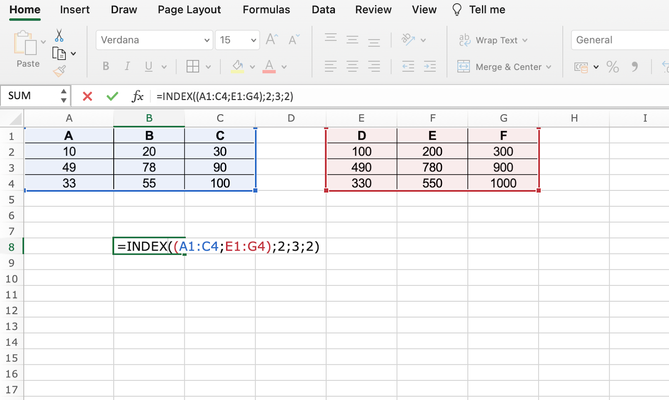Open the Insert Function fx dialog

(x=138, y=96)
